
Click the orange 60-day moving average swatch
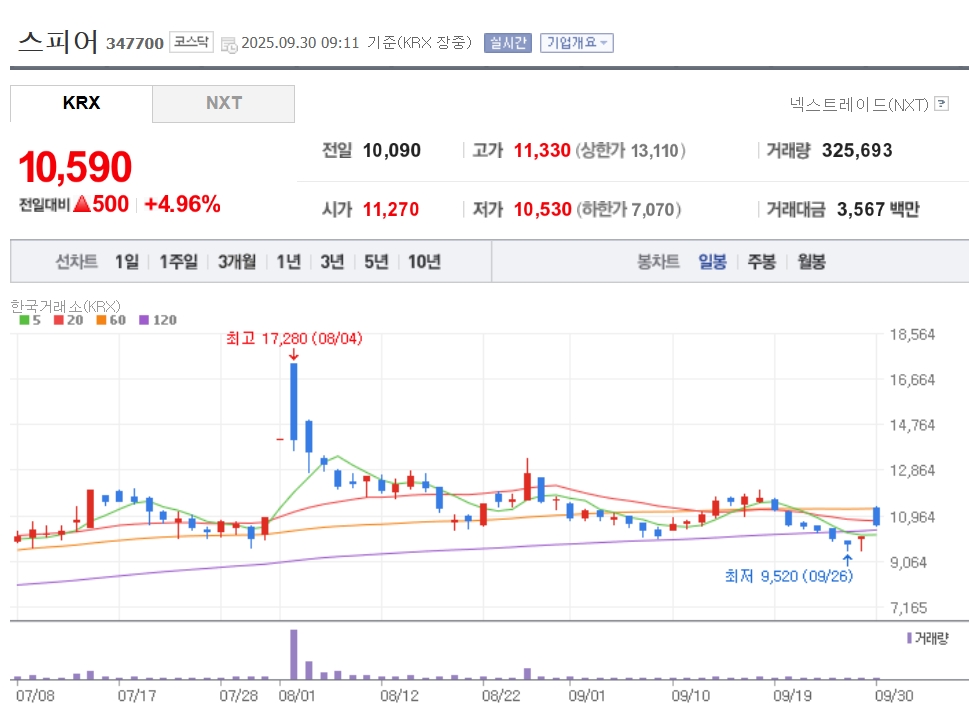tap(101, 320)
